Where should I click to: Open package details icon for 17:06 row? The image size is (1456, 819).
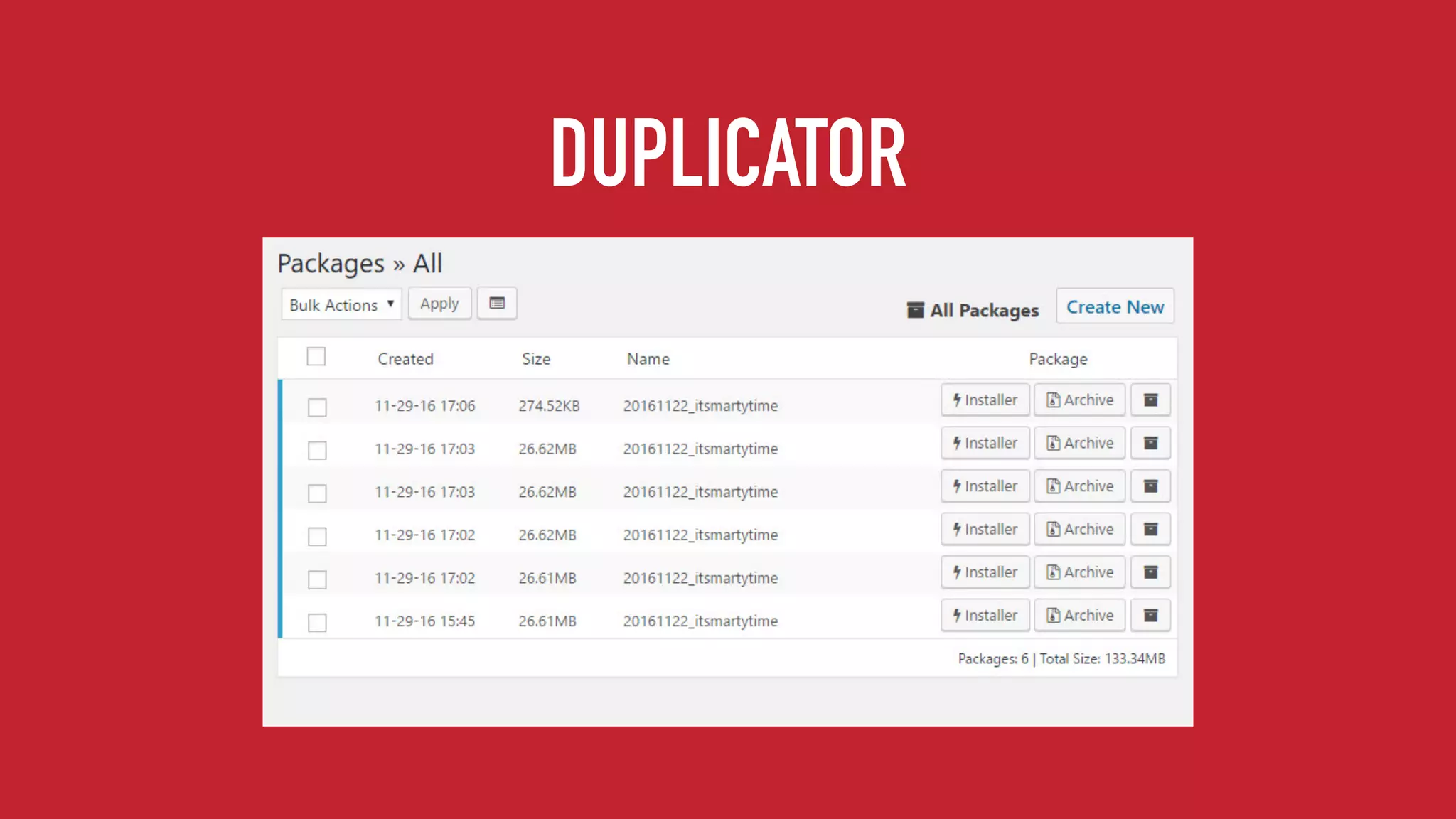click(1150, 400)
